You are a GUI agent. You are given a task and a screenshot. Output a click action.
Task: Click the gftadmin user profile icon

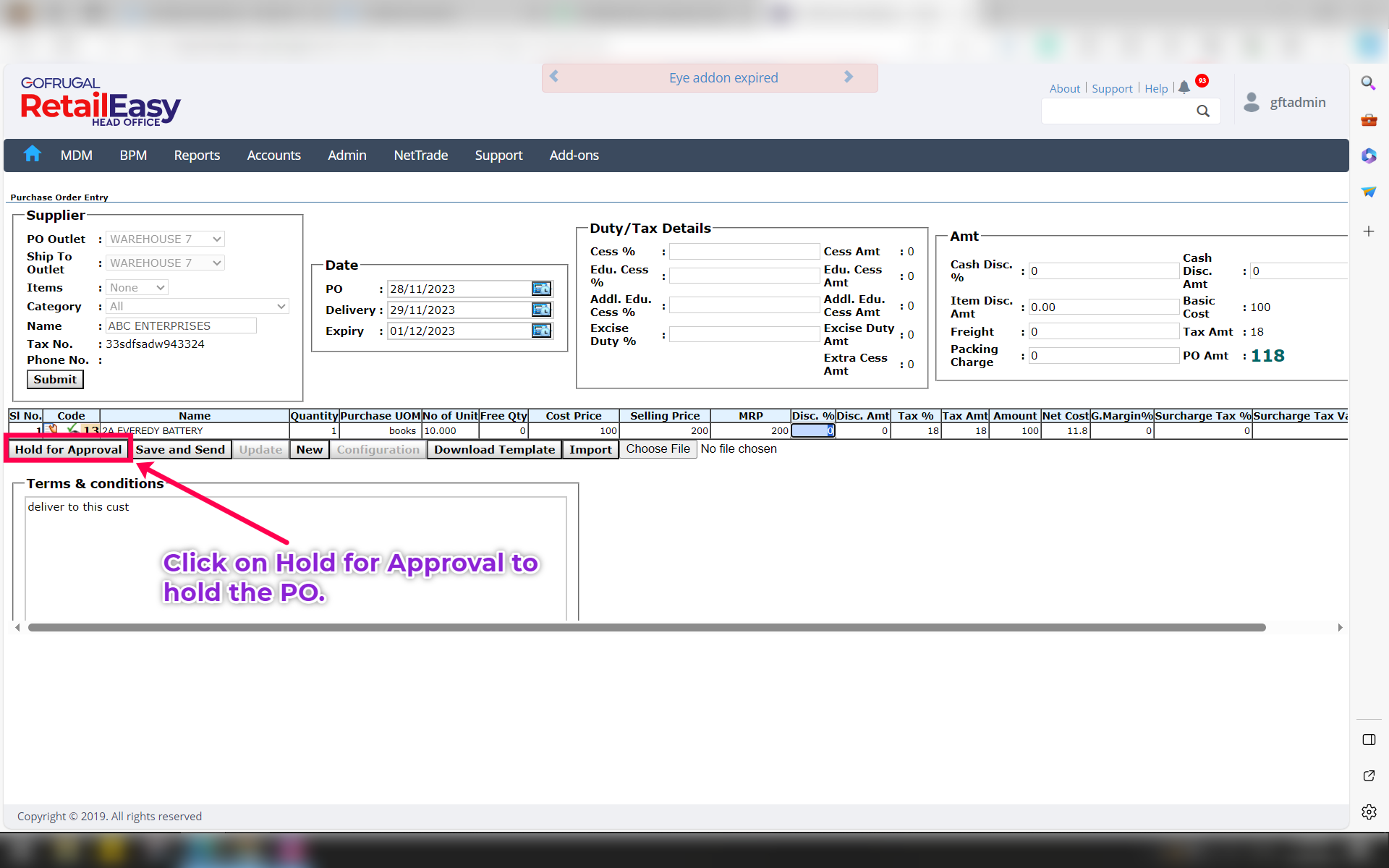1251,102
